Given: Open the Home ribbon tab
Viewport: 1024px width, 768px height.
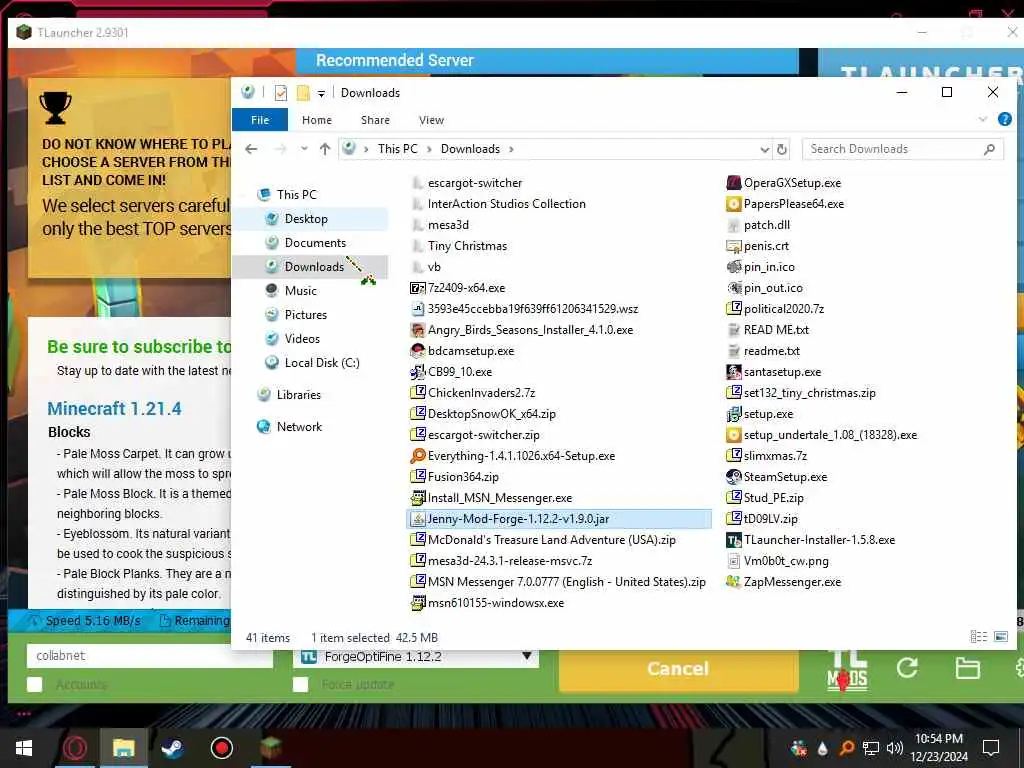Looking at the screenshot, I should point(317,120).
